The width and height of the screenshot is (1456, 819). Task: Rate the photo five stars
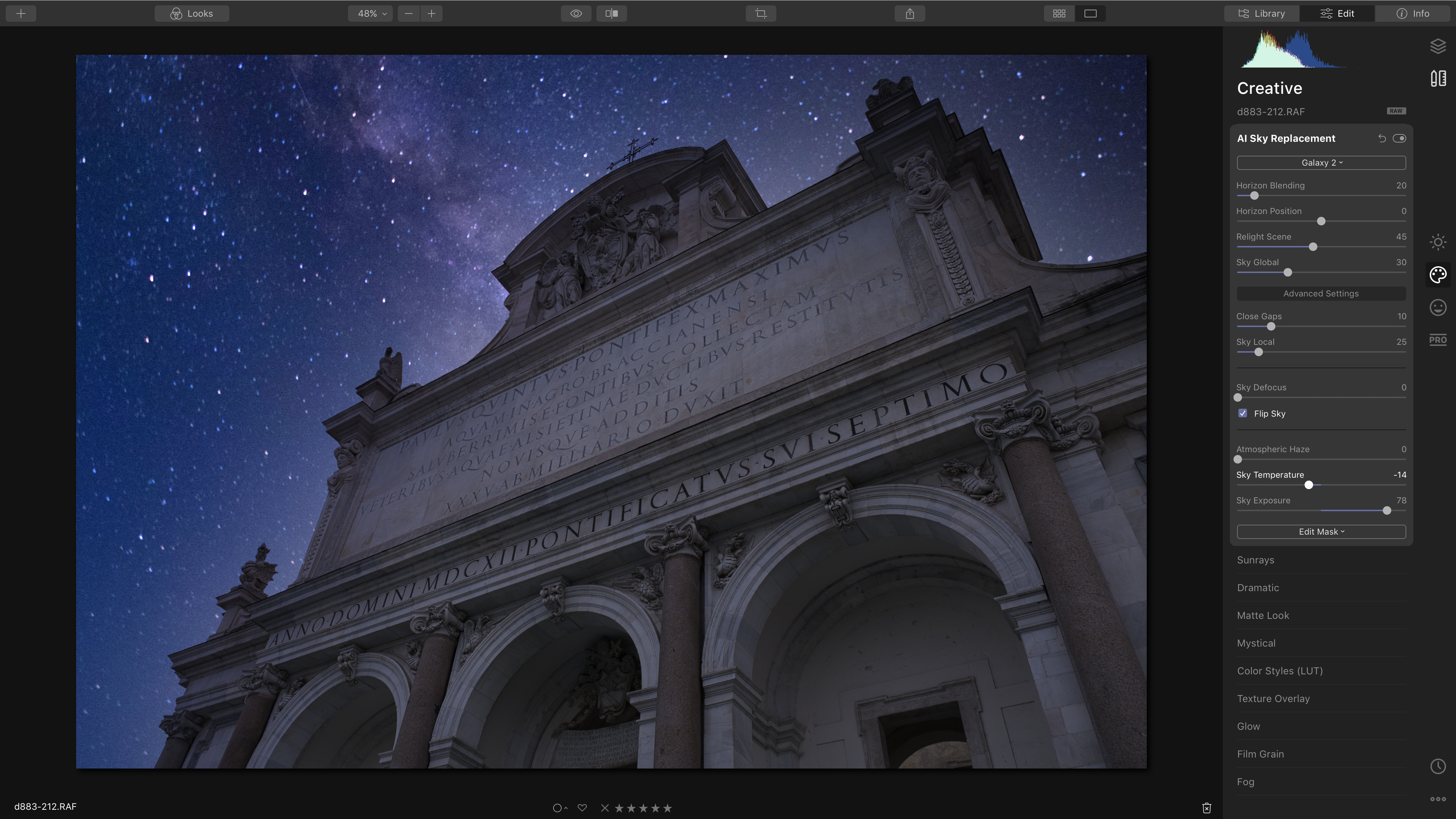(x=668, y=808)
